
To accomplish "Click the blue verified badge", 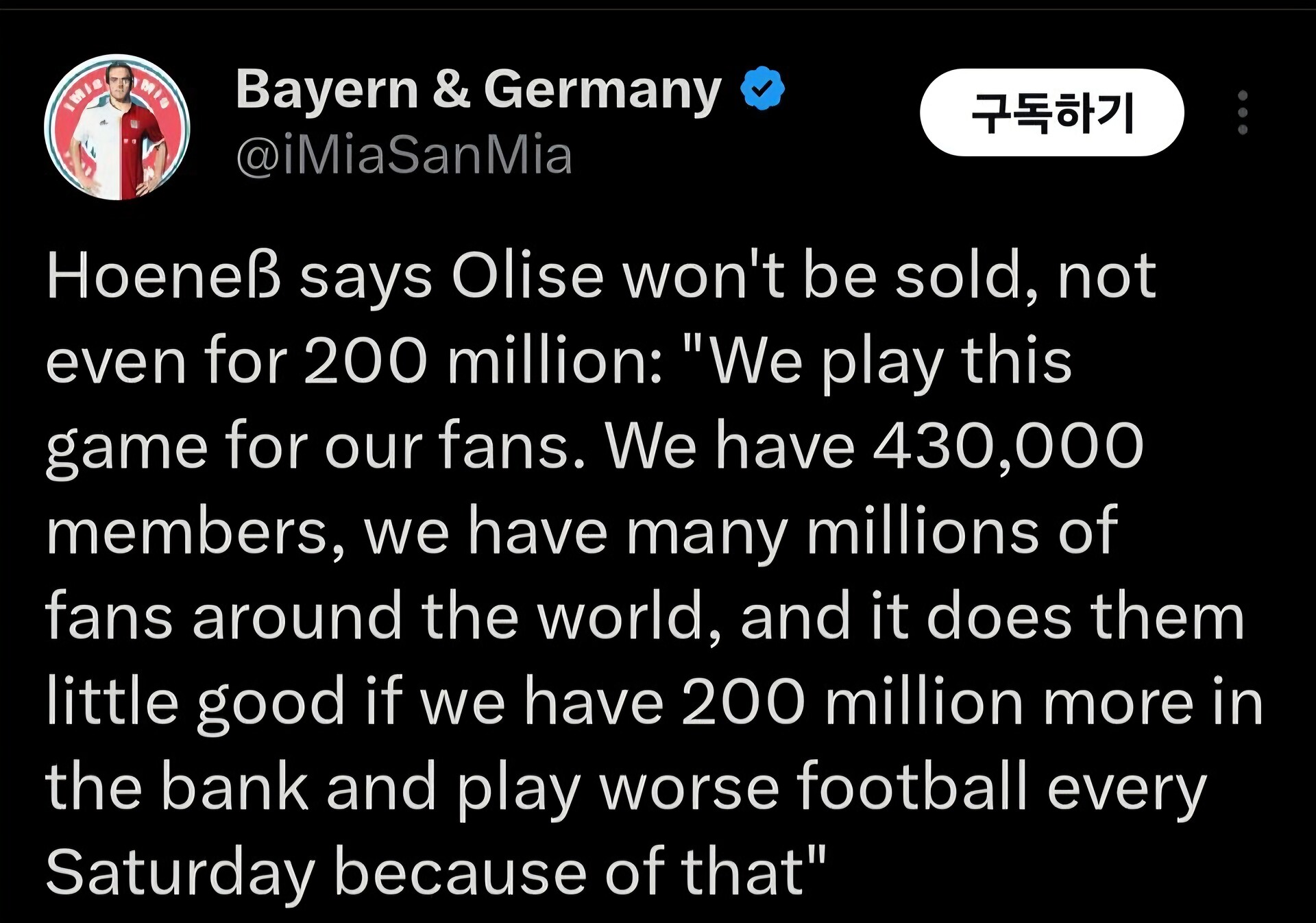I will coord(762,89).
